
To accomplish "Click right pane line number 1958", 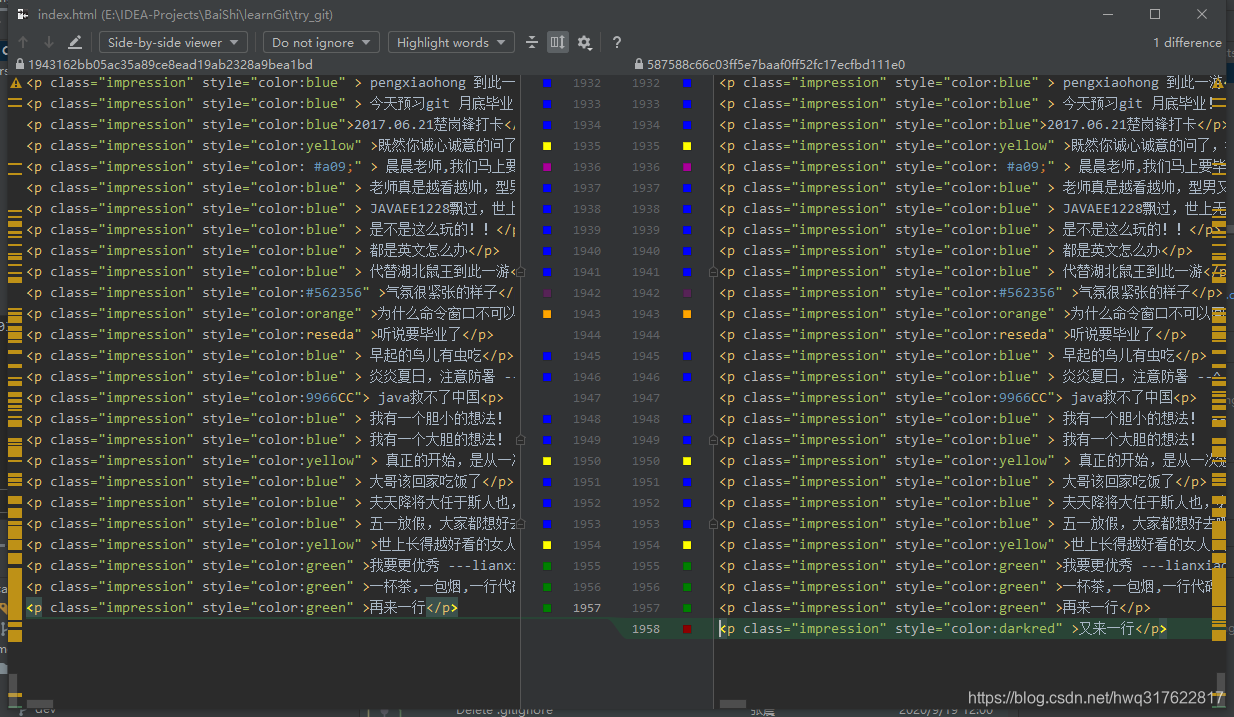I will 646,629.
